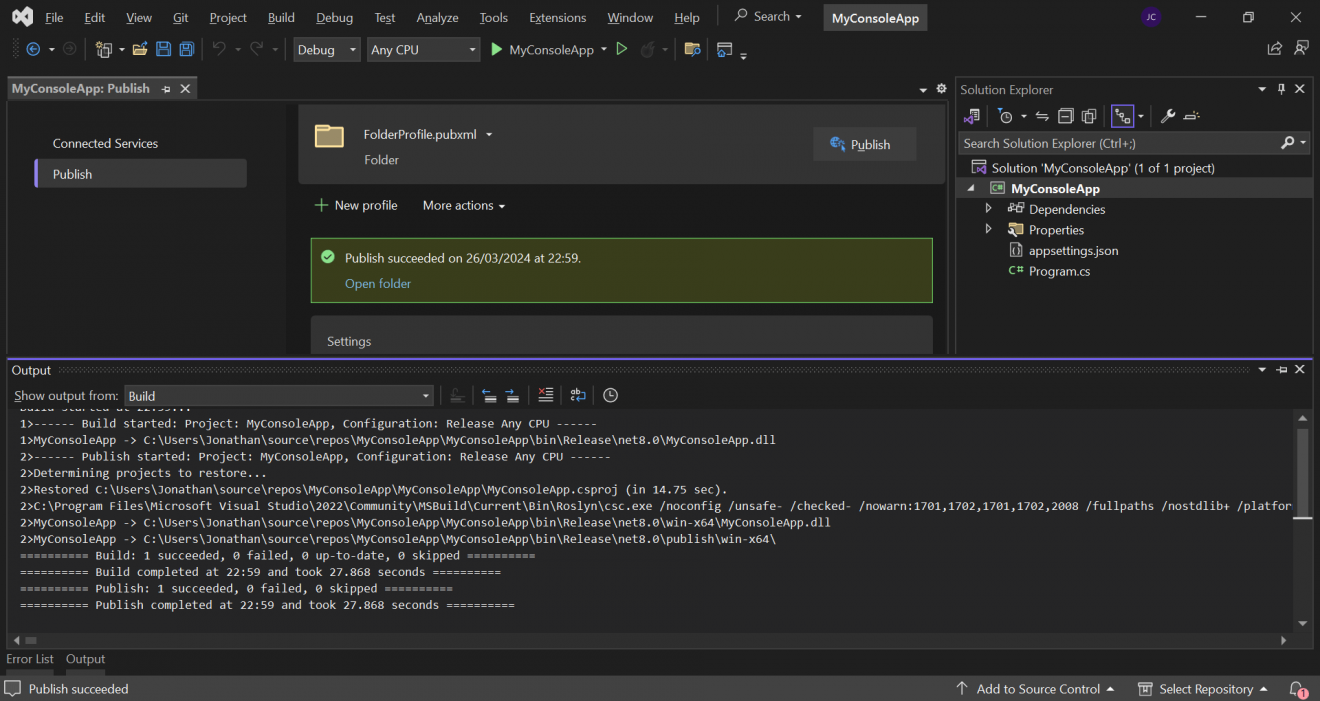Expand the Dependencies node in Solution Explorer
Viewport: 1320px width, 701px height.
pos(988,208)
